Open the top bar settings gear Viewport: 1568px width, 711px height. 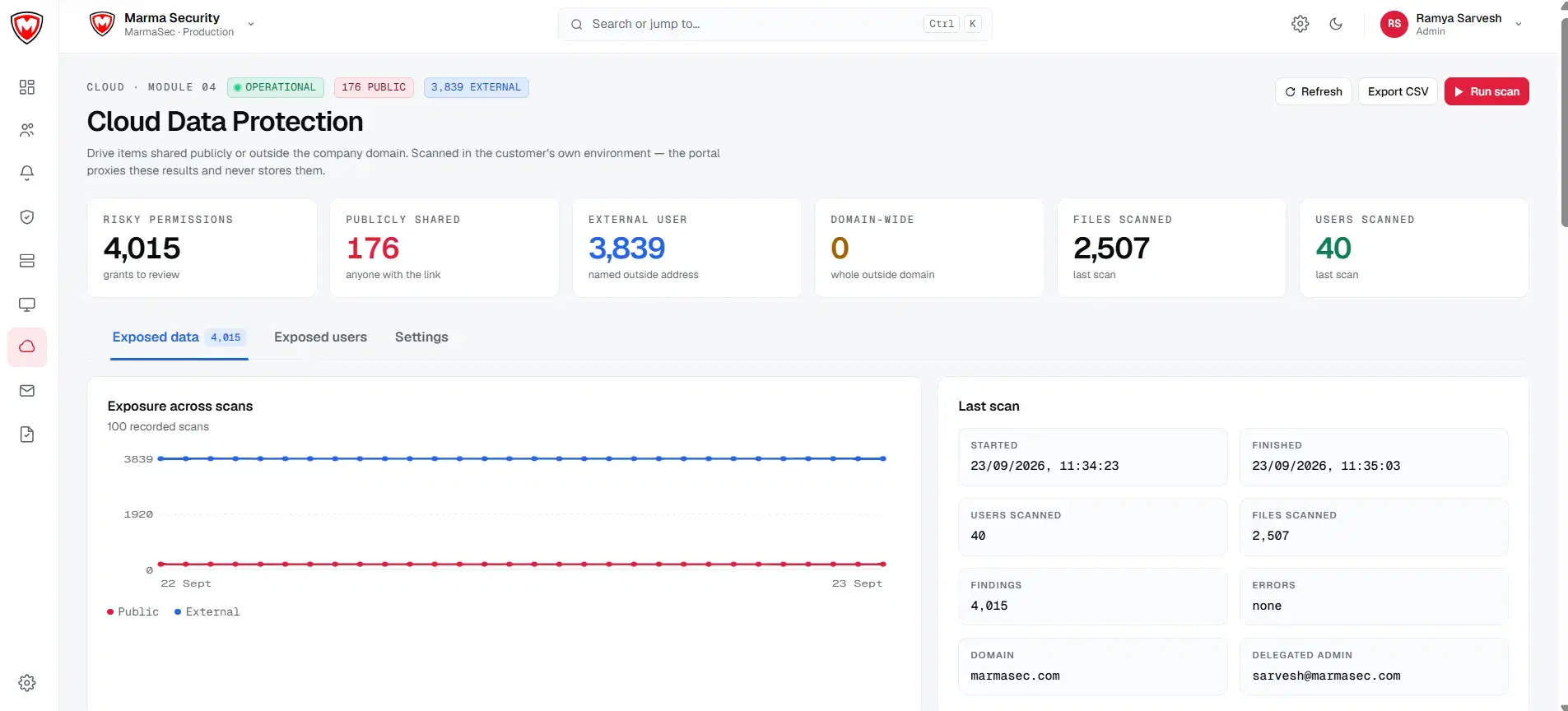pos(1300,24)
